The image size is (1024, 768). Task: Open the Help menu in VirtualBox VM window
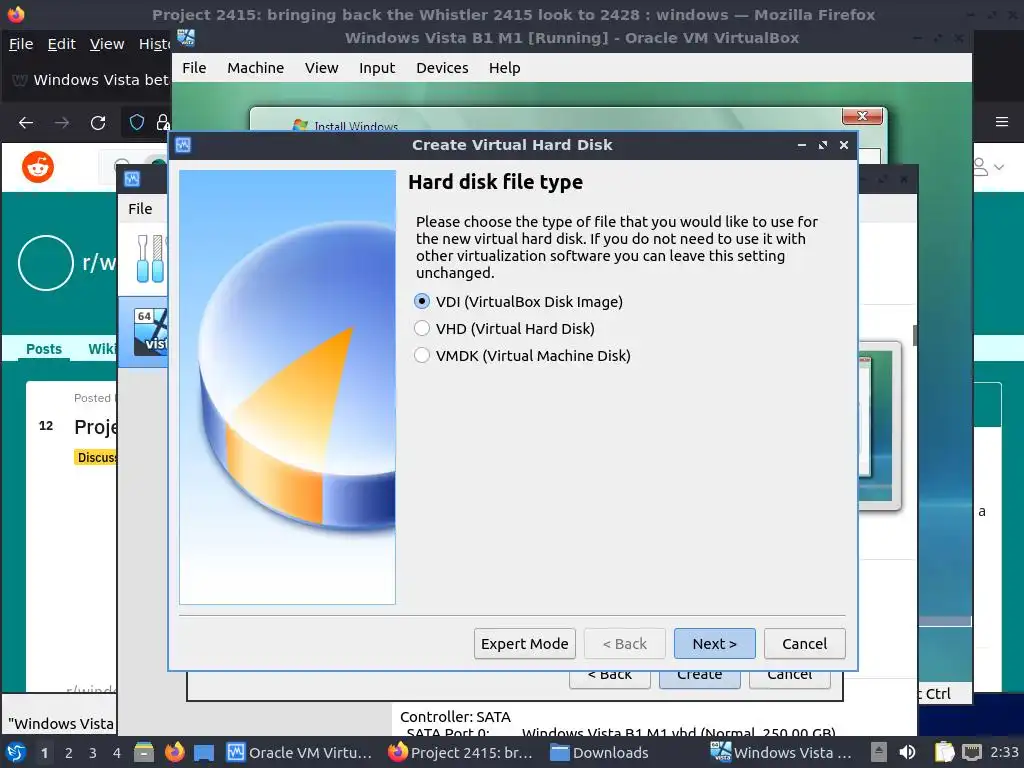(504, 68)
